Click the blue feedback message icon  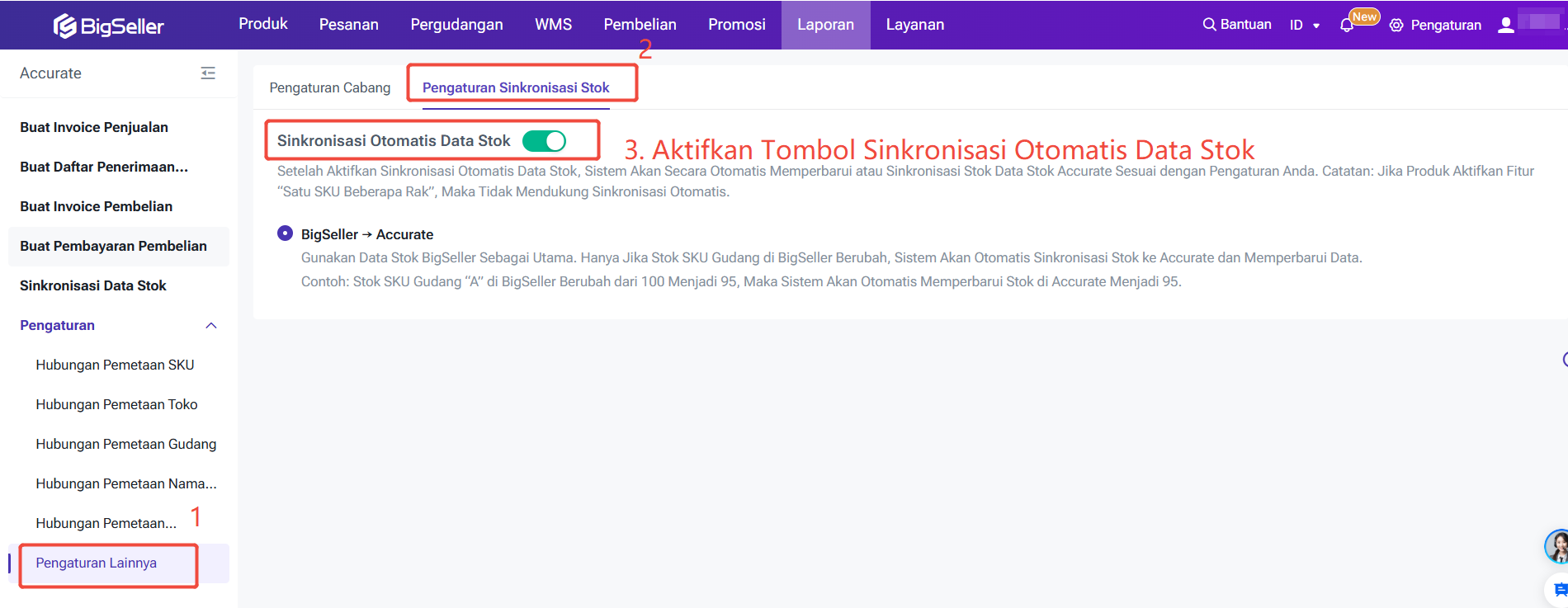tap(1559, 589)
